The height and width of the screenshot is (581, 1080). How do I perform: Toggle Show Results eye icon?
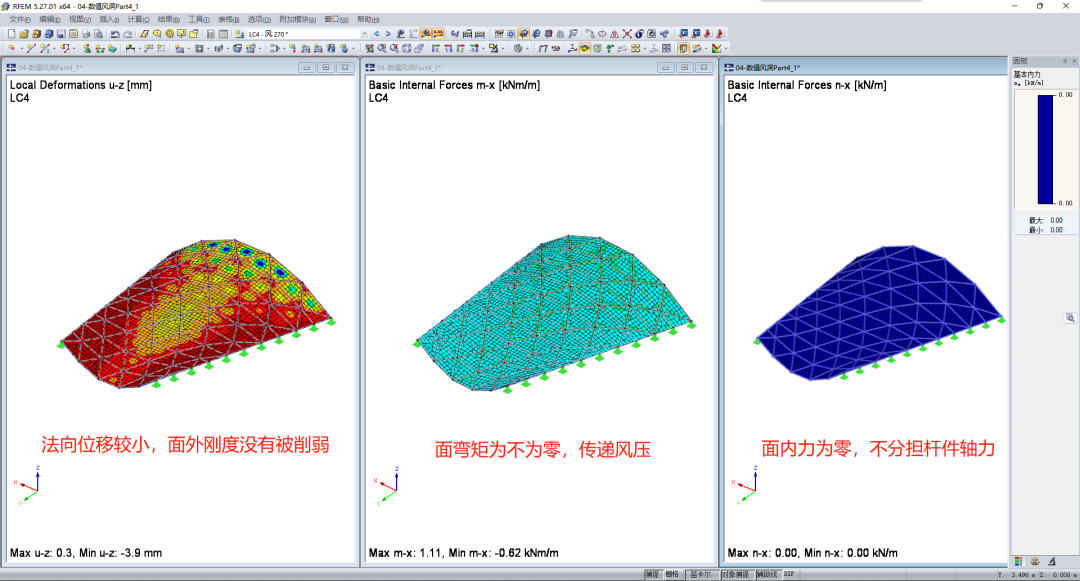coord(426,34)
